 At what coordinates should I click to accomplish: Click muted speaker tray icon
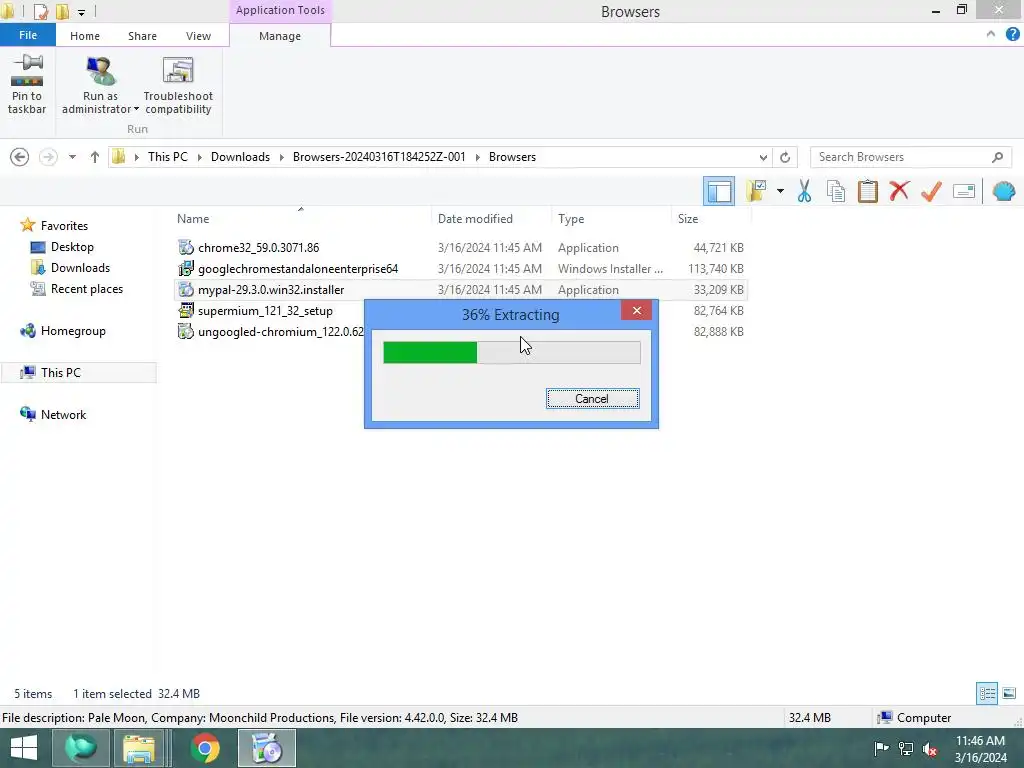point(930,748)
